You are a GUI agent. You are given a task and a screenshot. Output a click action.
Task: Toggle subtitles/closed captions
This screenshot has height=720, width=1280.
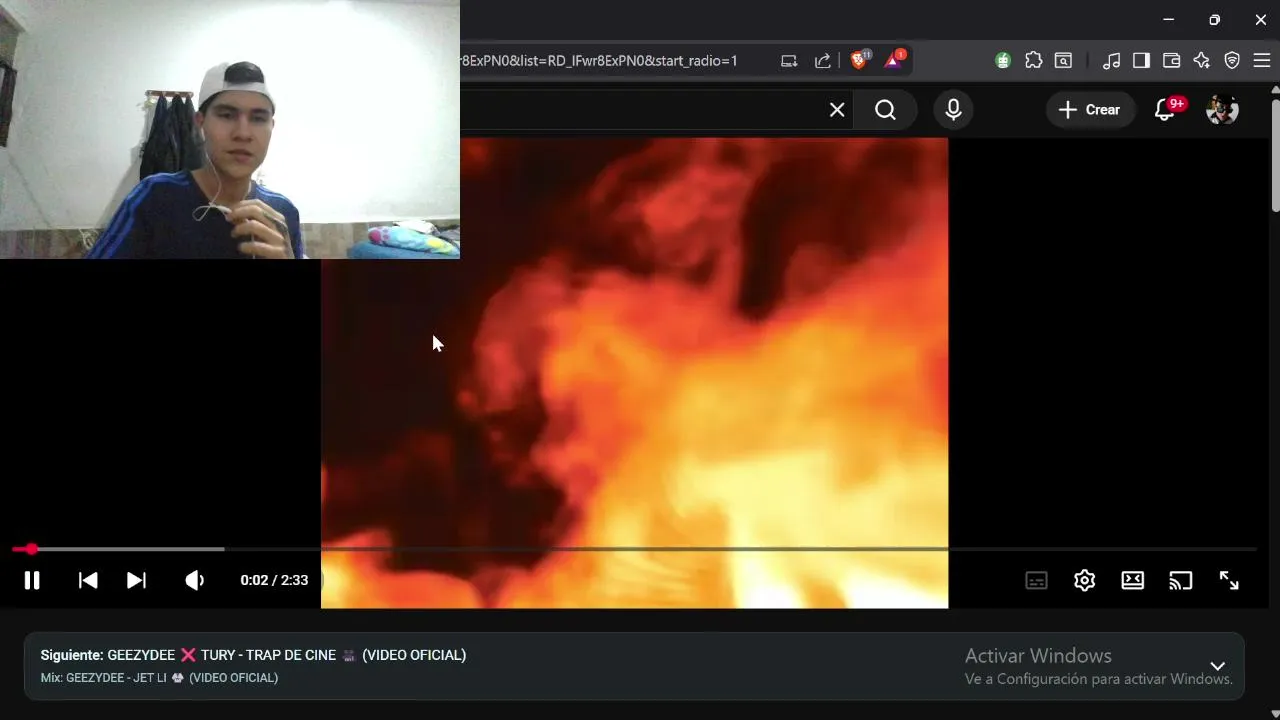(1036, 580)
